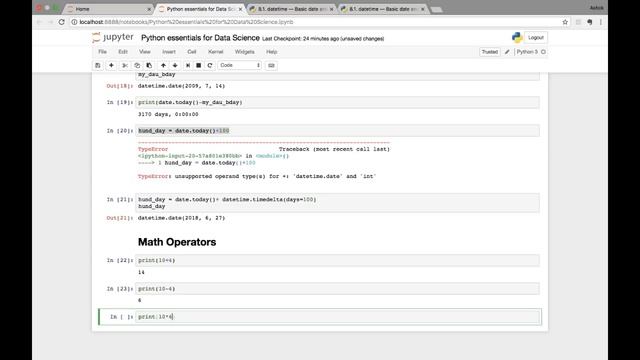The height and width of the screenshot is (360, 640).
Task: Open the Edit menu
Action: pos(123,52)
